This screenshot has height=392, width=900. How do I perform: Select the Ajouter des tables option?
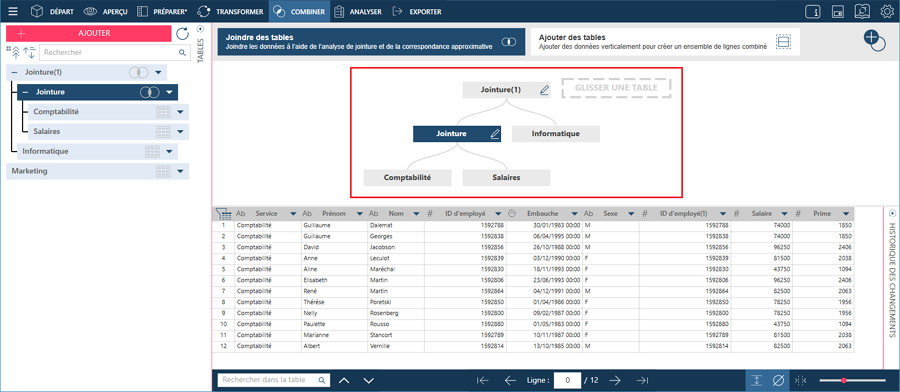click(x=665, y=42)
